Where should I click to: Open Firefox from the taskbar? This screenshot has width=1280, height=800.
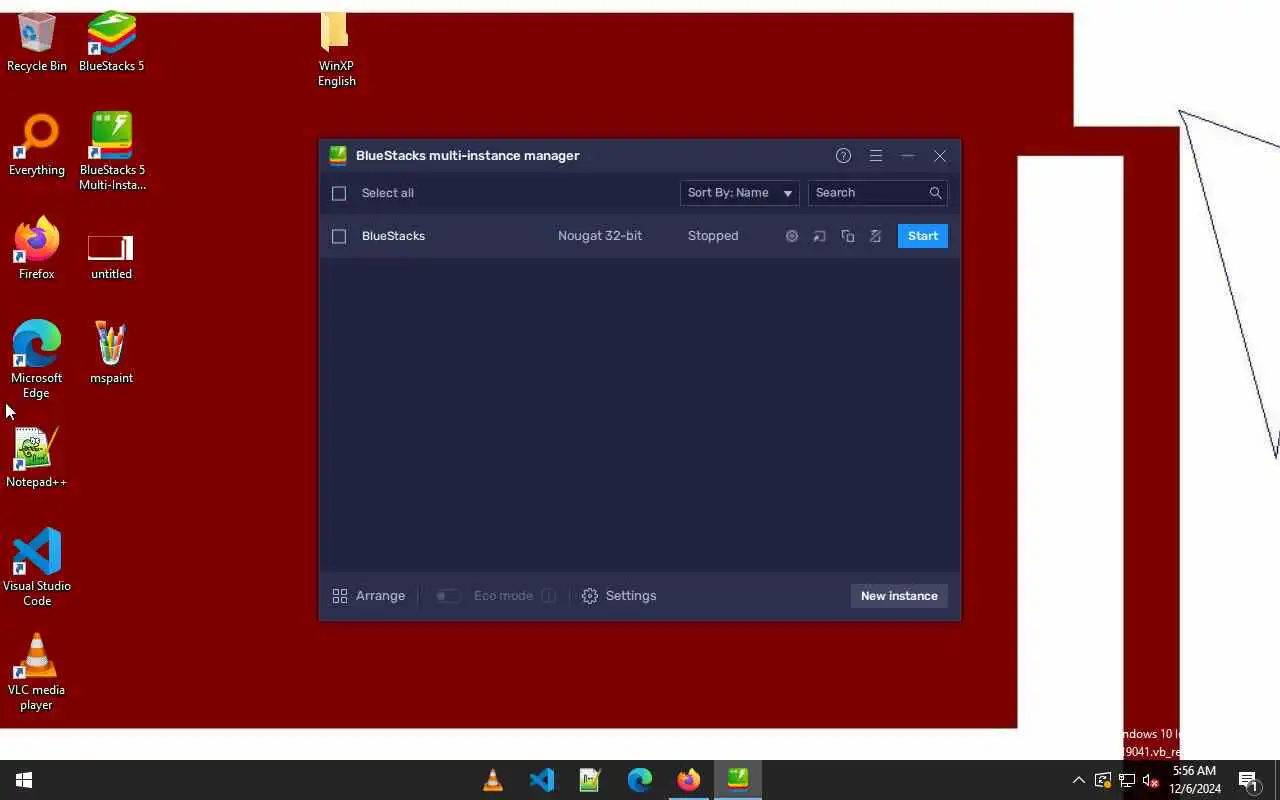click(689, 780)
